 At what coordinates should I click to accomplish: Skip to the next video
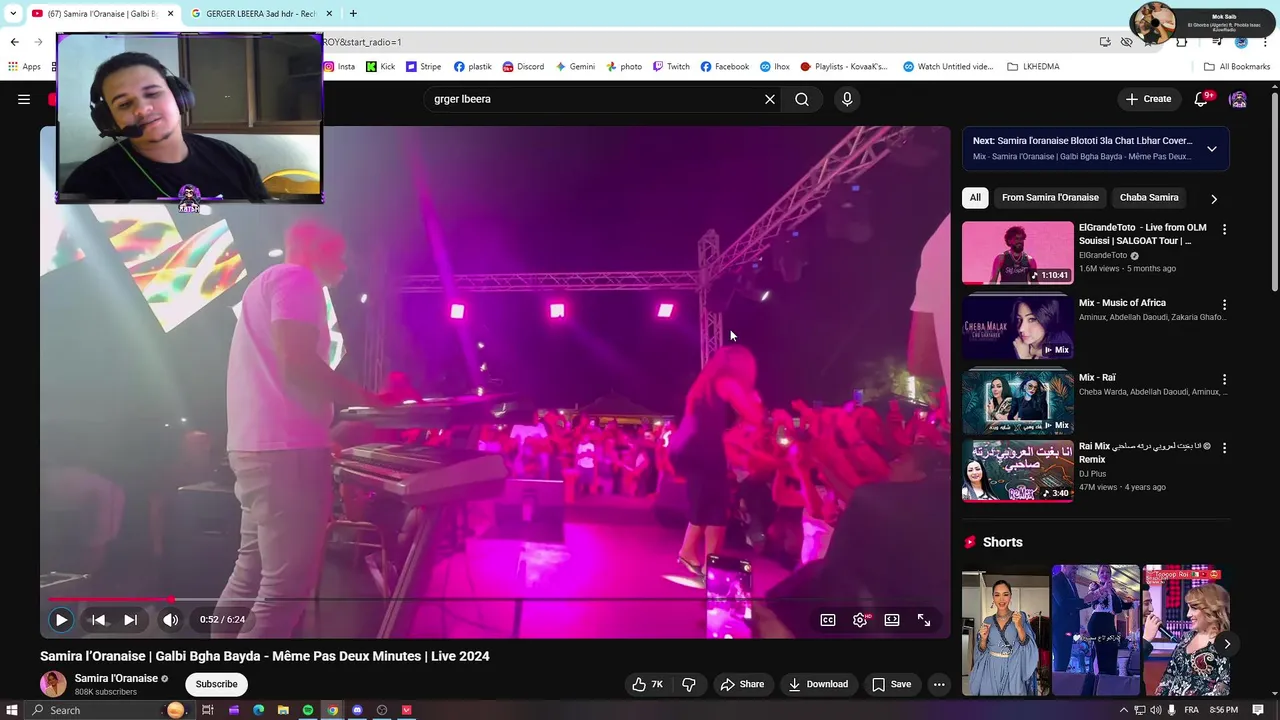[130, 620]
